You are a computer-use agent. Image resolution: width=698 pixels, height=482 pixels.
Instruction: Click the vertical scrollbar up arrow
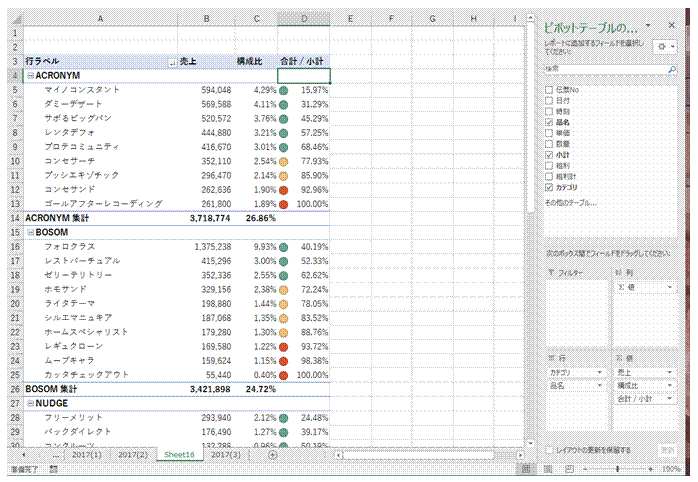tap(530, 18)
